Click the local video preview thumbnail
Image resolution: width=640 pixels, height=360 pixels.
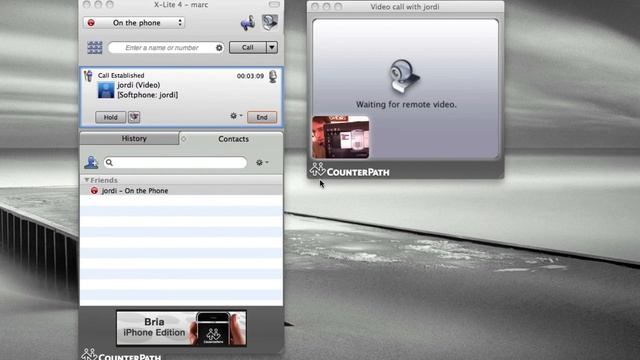coord(340,137)
